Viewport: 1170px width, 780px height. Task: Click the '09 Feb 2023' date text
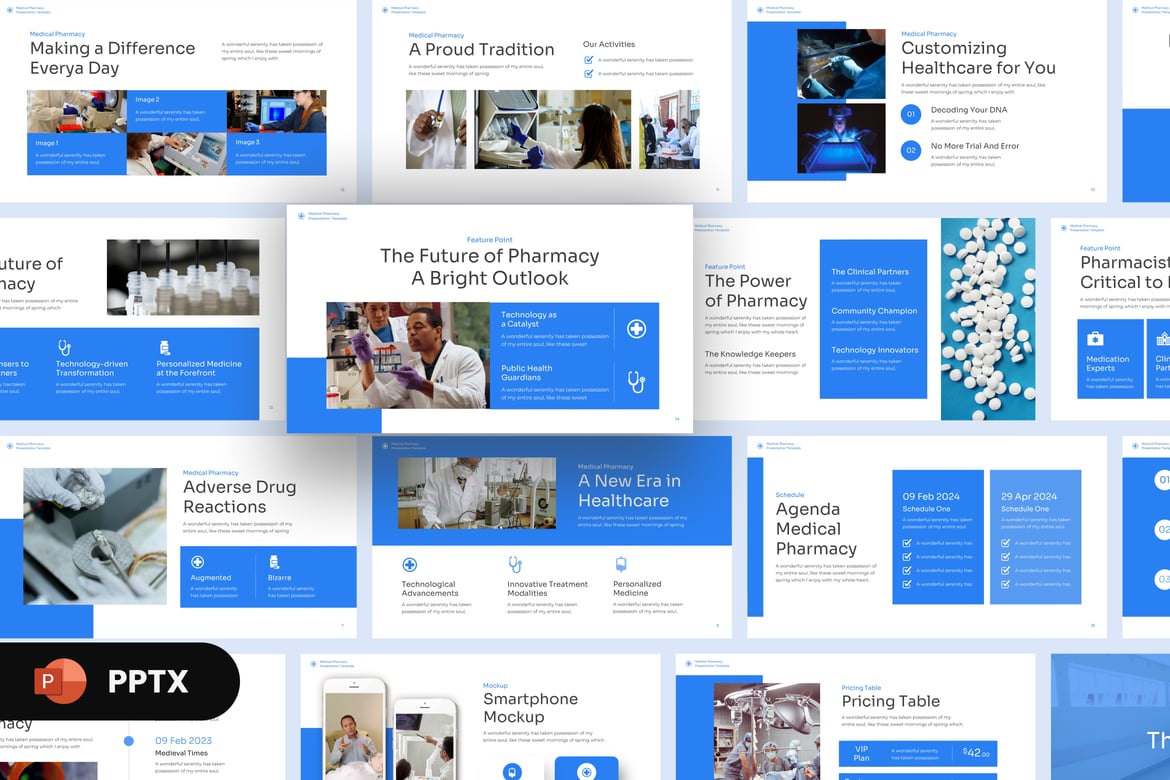click(184, 740)
